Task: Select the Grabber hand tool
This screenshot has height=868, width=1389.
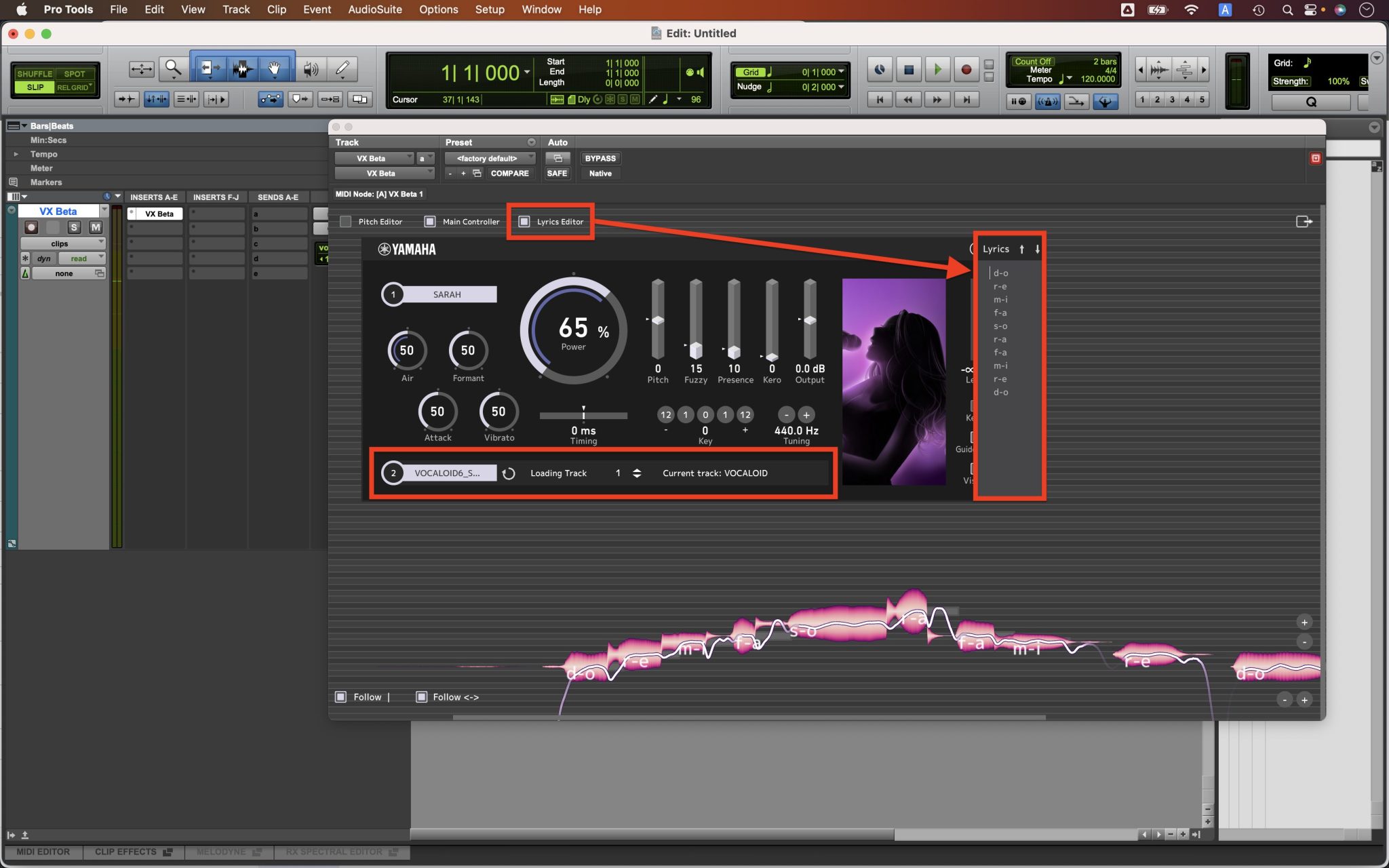Action: coord(275,68)
